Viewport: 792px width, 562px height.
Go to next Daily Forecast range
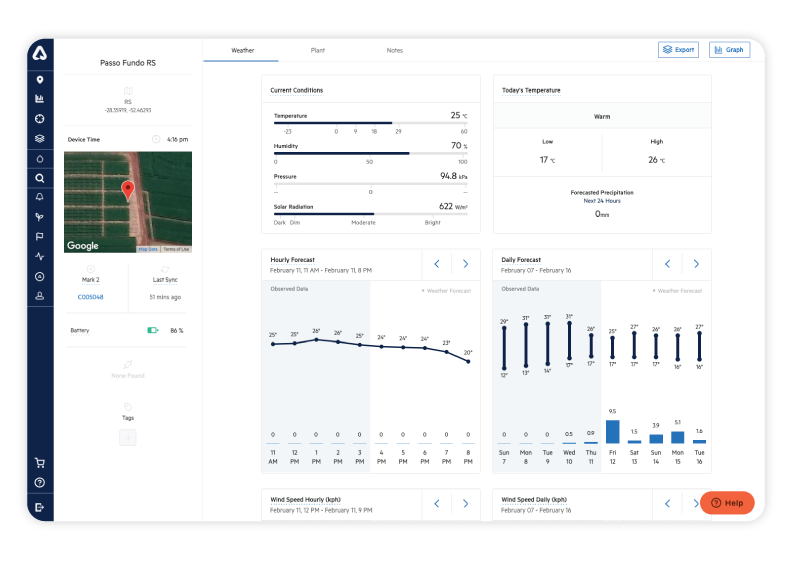tap(696, 264)
